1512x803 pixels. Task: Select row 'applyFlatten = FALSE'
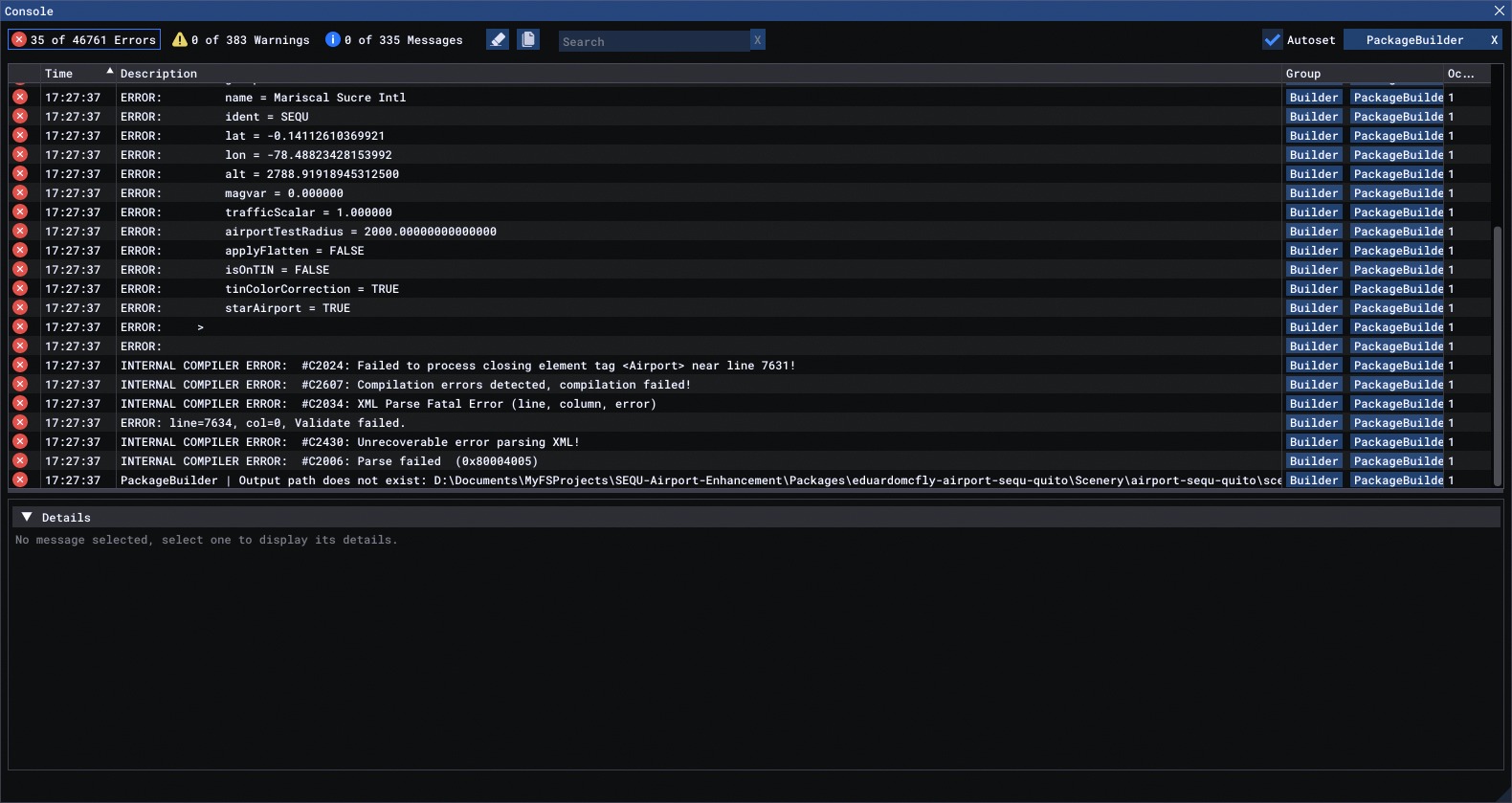point(750,251)
